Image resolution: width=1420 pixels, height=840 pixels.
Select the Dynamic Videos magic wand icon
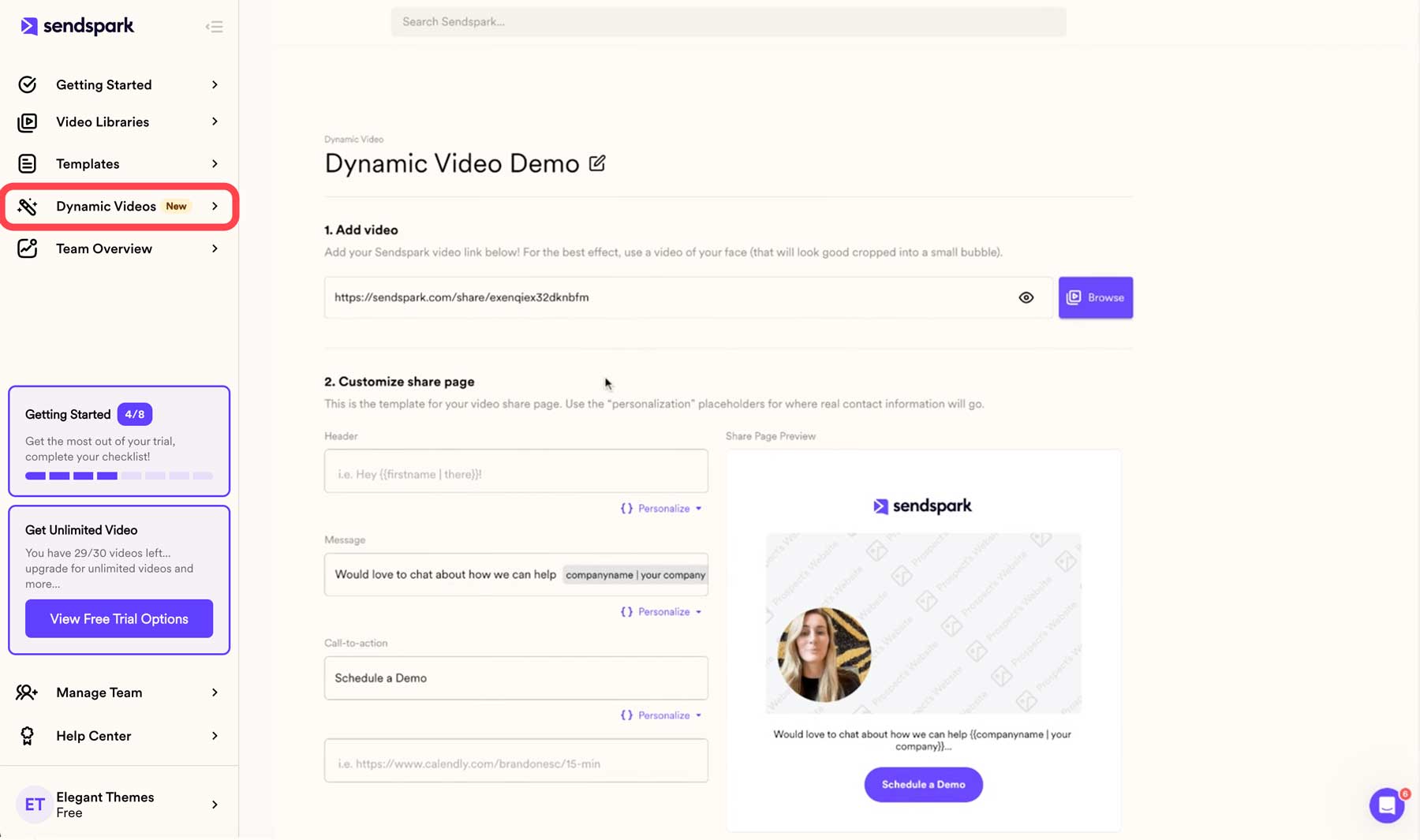(x=28, y=206)
